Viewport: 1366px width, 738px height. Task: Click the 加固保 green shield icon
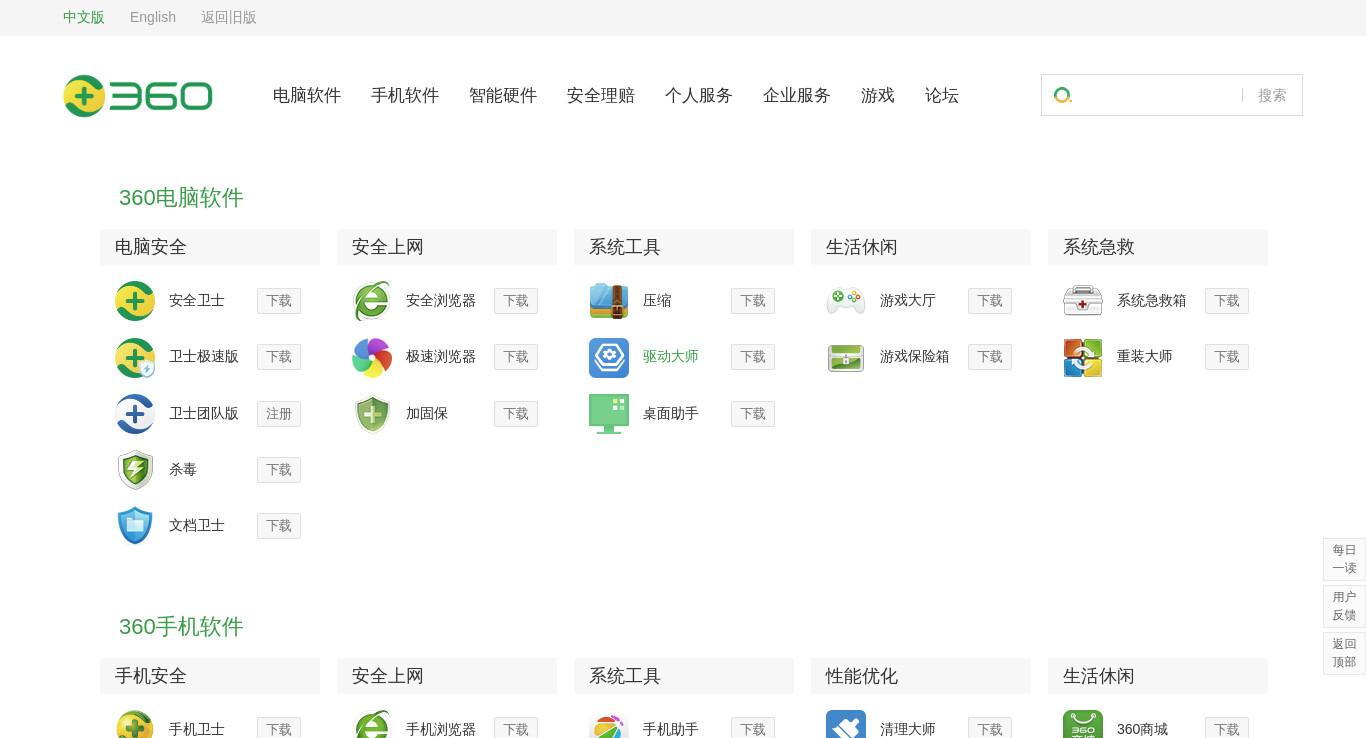372,414
